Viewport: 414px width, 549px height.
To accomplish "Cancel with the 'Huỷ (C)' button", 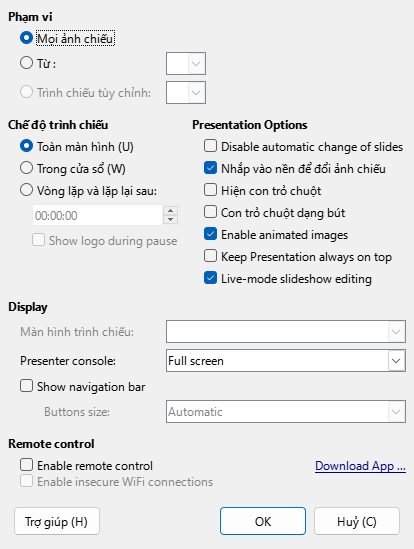I will click(x=357, y=521).
